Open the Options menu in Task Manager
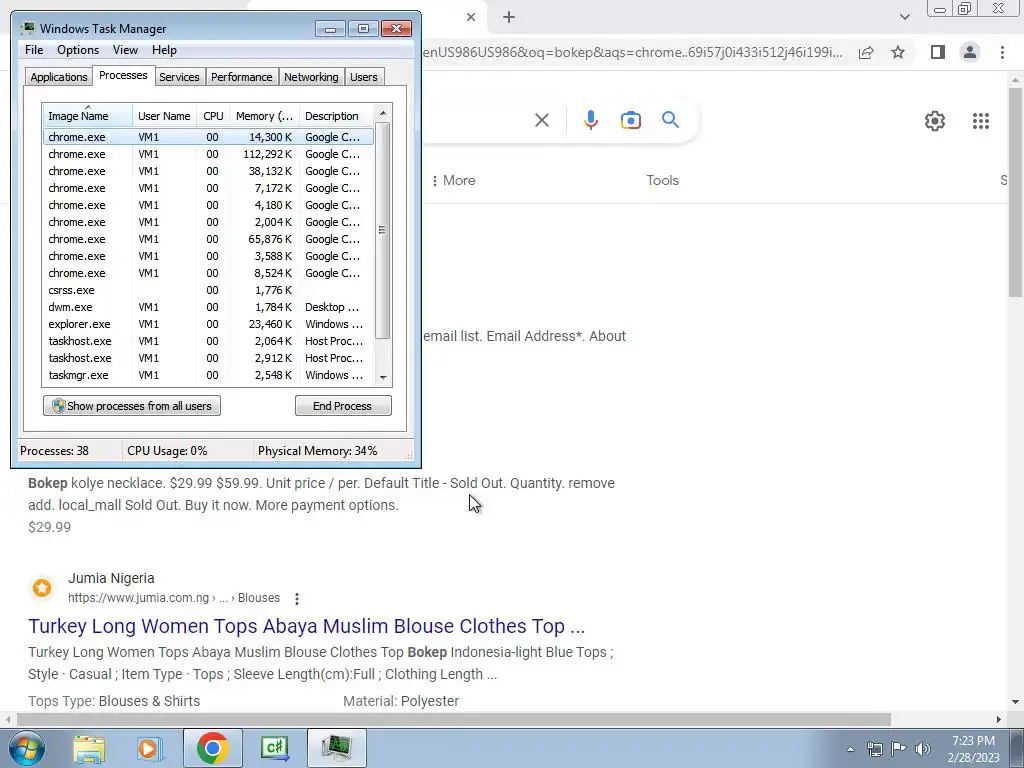Image resolution: width=1024 pixels, height=768 pixels. click(x=78, y=50)
